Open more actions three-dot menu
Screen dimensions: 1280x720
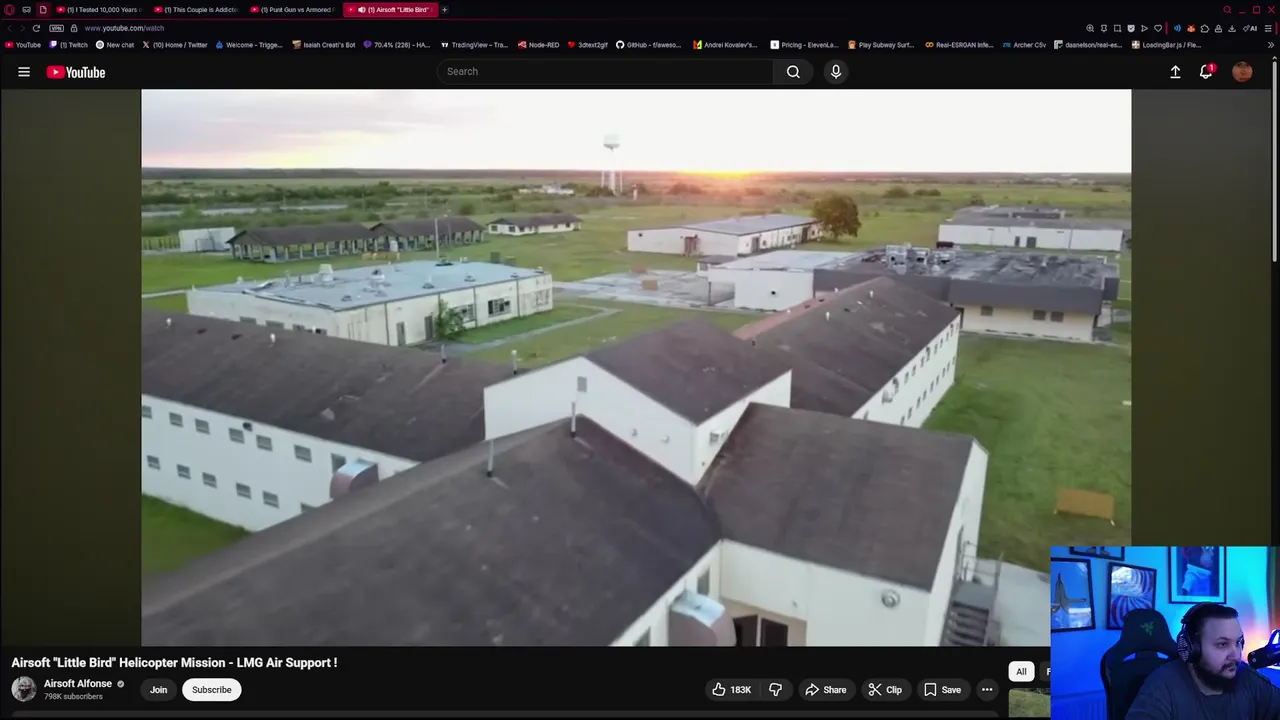pos(987,689)
